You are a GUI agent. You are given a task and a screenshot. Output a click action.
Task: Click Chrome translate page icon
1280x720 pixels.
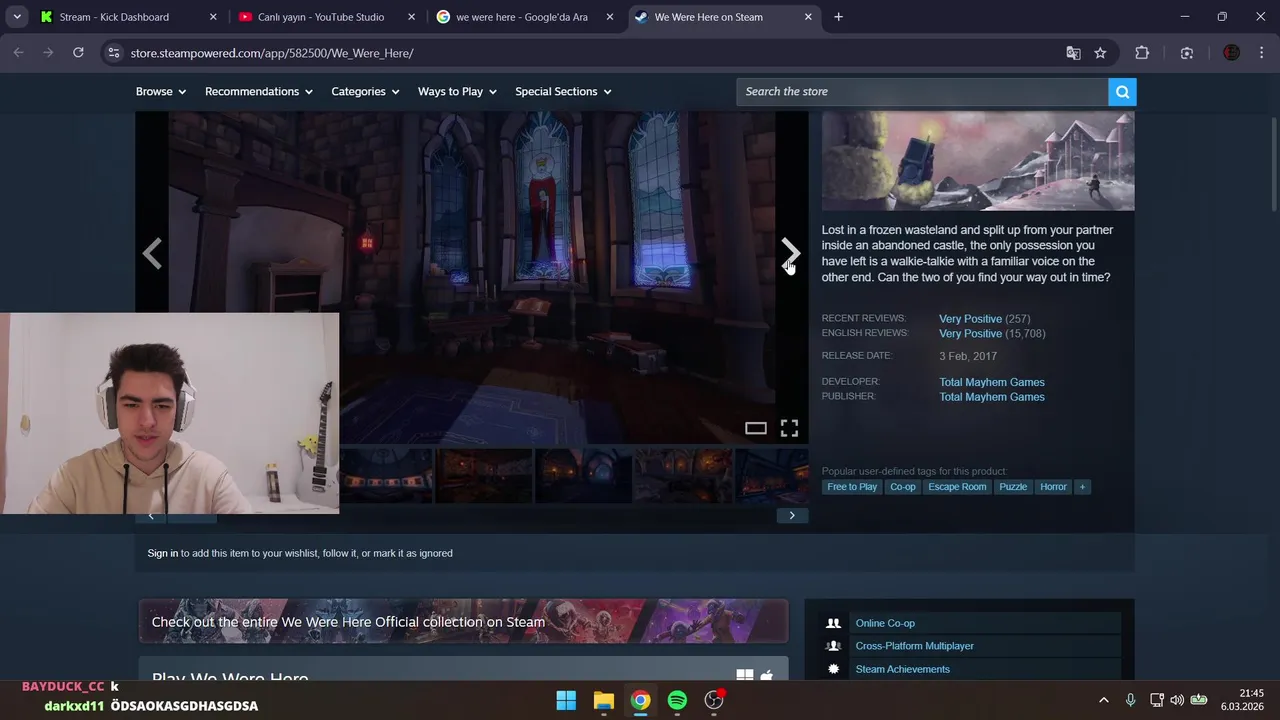pyautogui.click(x=1073, y=53)
